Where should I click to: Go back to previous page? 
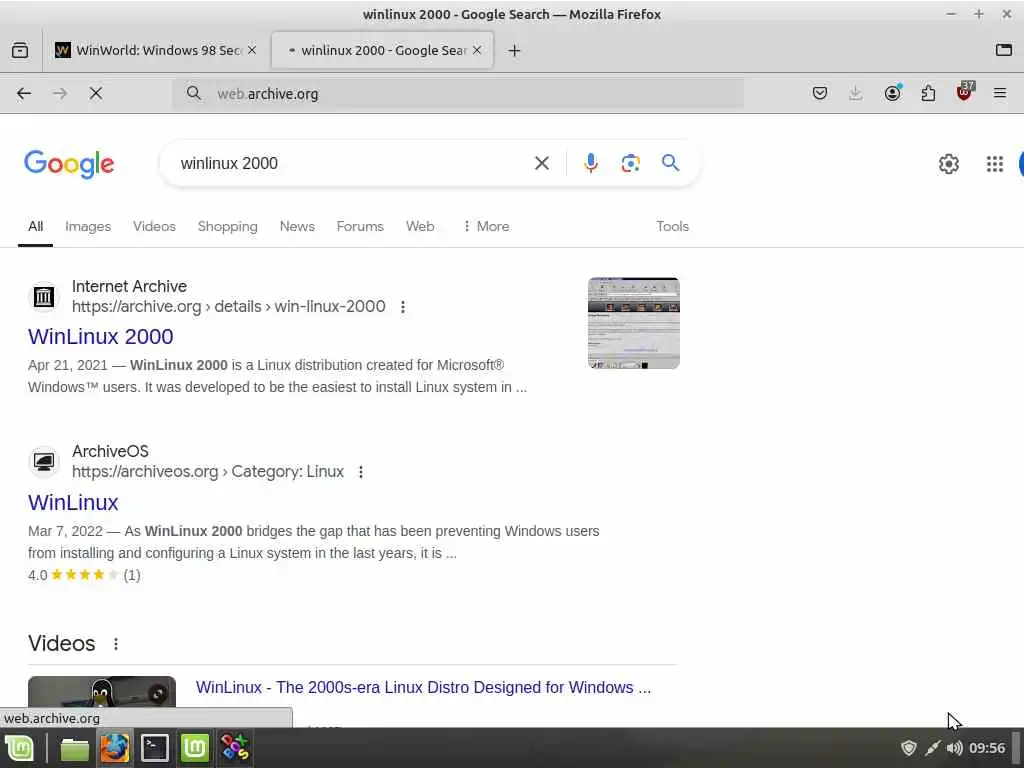pos(24,93)
